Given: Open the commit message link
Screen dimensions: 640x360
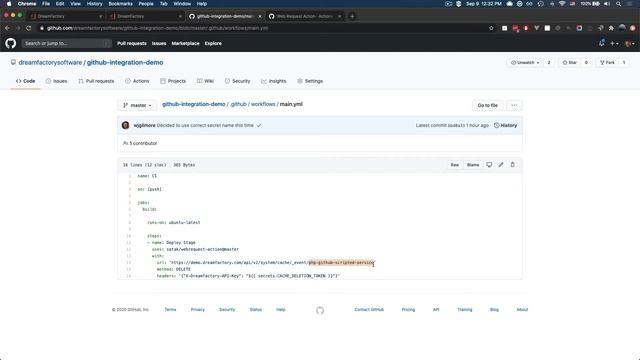Looking at the screenshot, I should [205, 125].
